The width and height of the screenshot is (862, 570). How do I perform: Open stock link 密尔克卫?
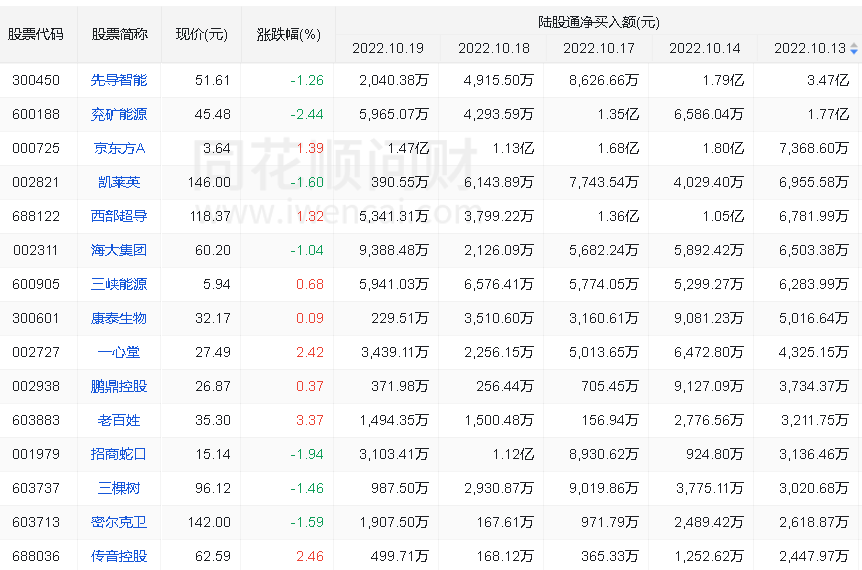119,522
